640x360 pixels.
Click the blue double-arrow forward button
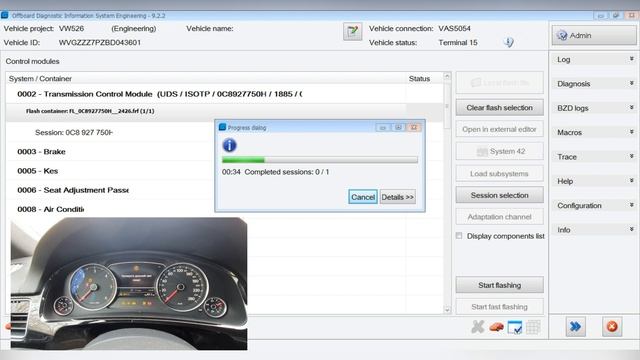point(576,327)
